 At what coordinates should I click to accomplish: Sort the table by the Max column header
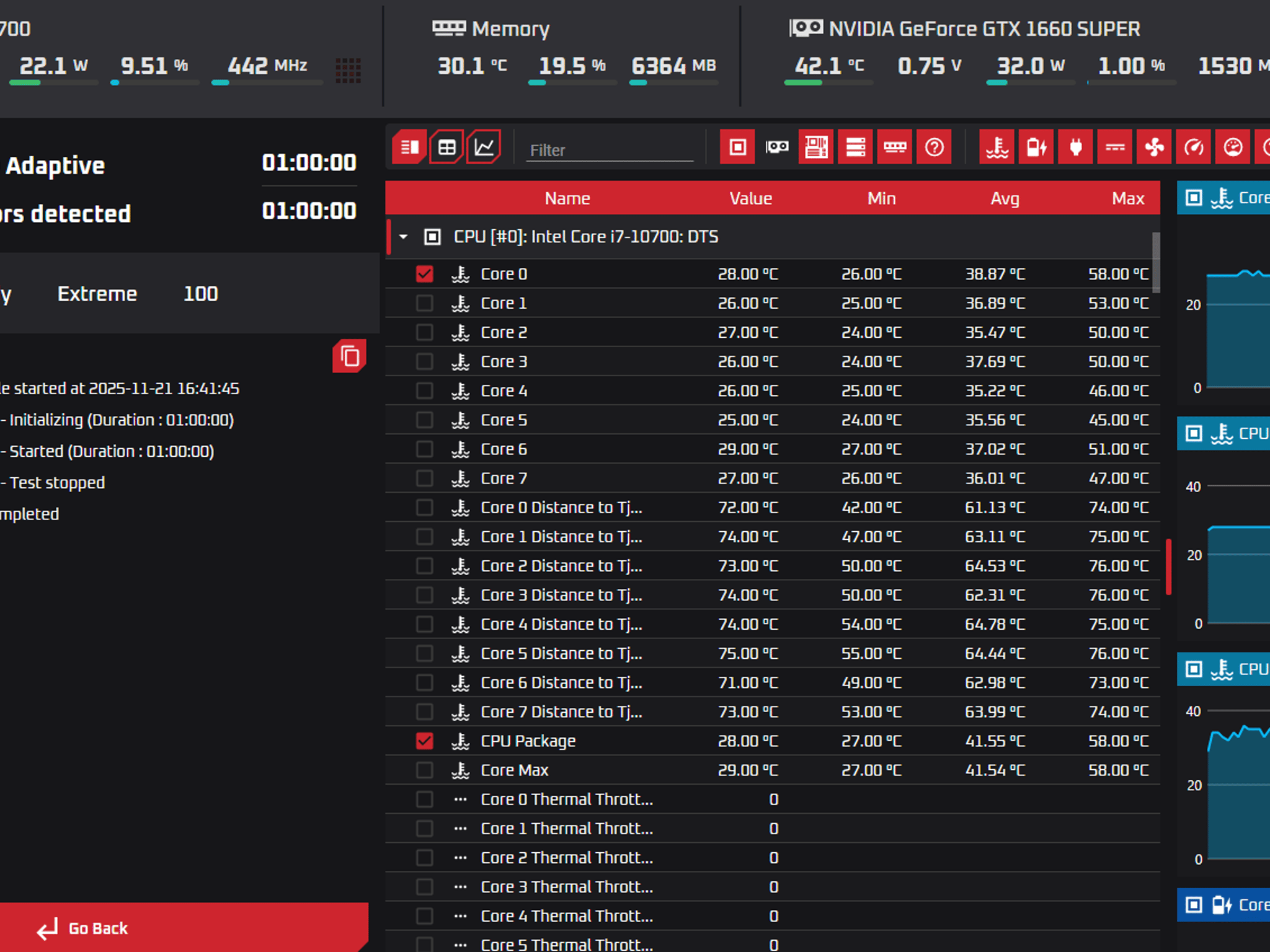(x=1128, y=198)
